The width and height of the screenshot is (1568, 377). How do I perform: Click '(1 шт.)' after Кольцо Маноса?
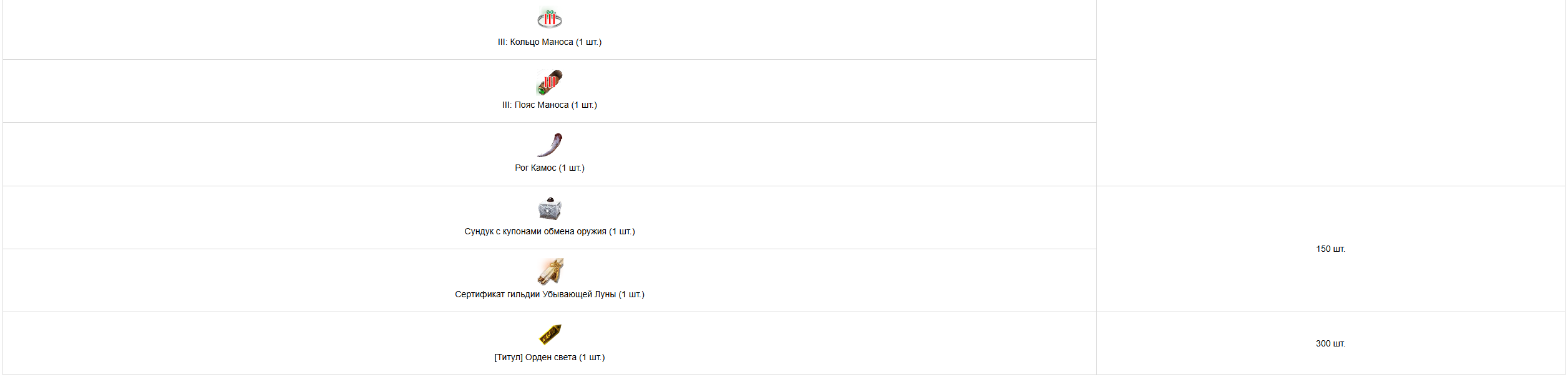pyautogui.click(x=589, y=42)
